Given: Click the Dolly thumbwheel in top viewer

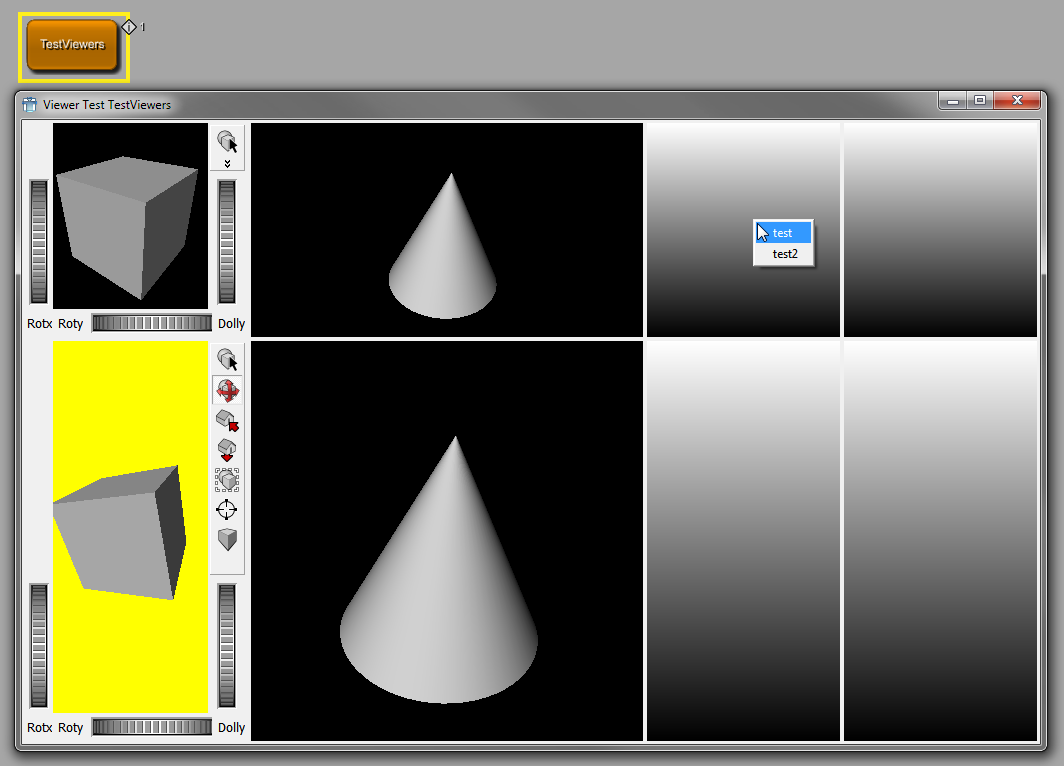Looking at the screenshot, I should pos(227,241).
